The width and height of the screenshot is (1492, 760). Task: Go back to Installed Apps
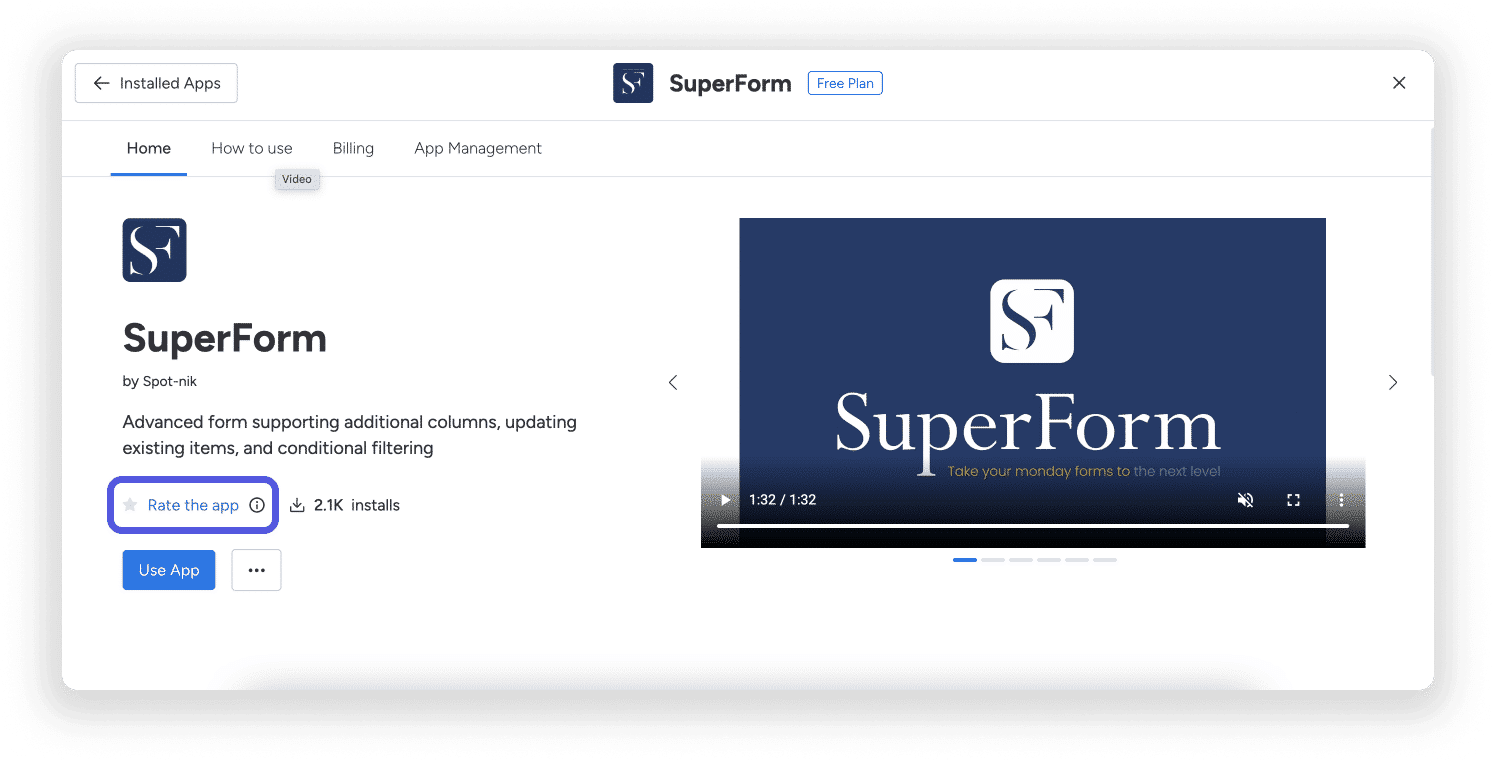click(156, 83)
